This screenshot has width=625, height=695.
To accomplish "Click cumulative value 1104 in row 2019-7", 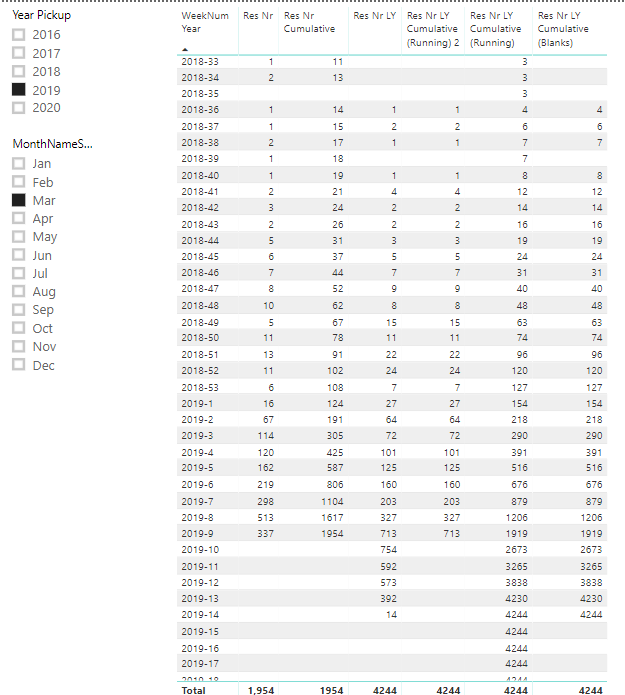I will [x=332, y=501].
